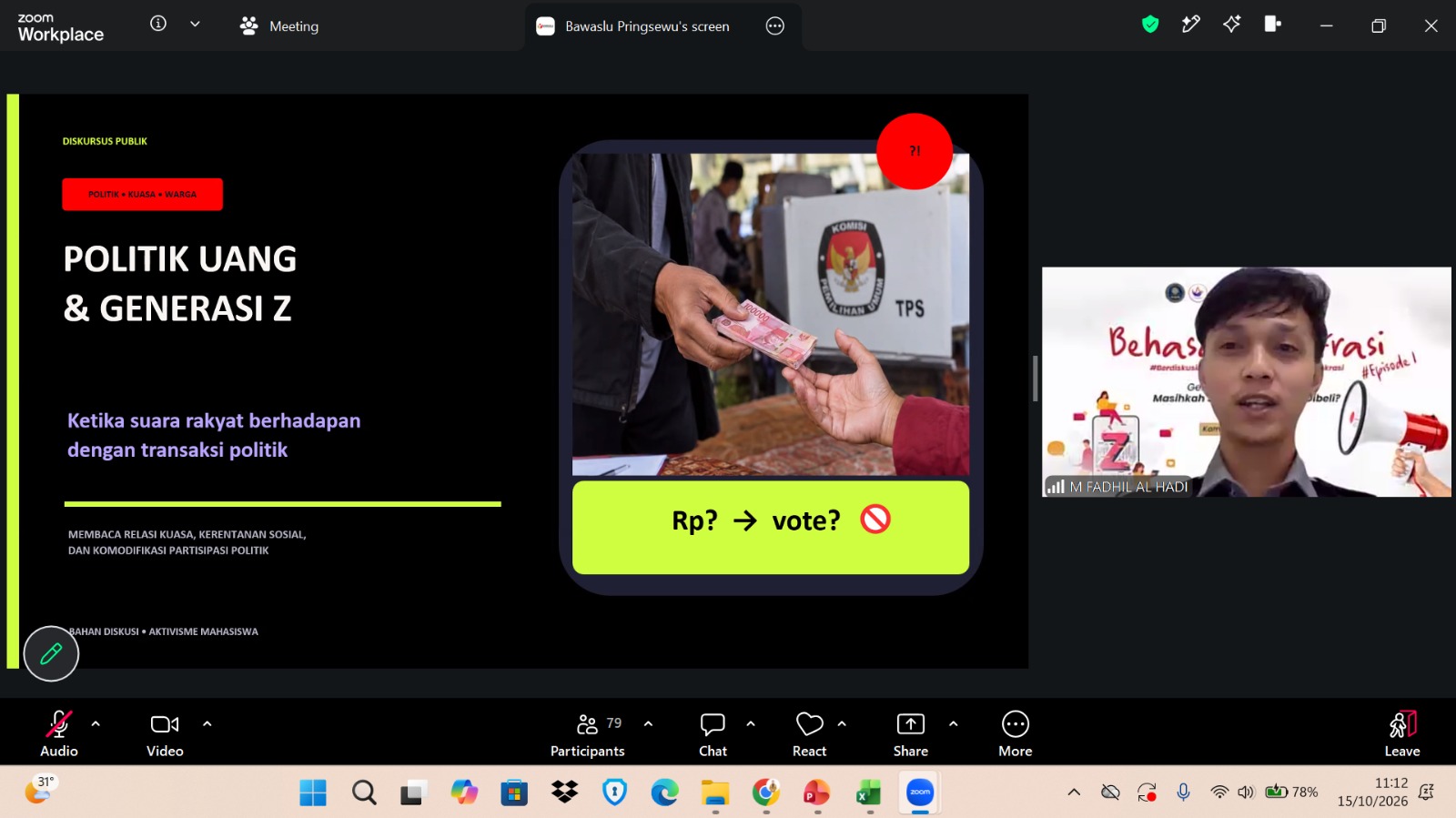Click the PowerPoint taskbar icon
Image resolution: width=1456 pixels, height=818 pixels.
coord(816,793)
